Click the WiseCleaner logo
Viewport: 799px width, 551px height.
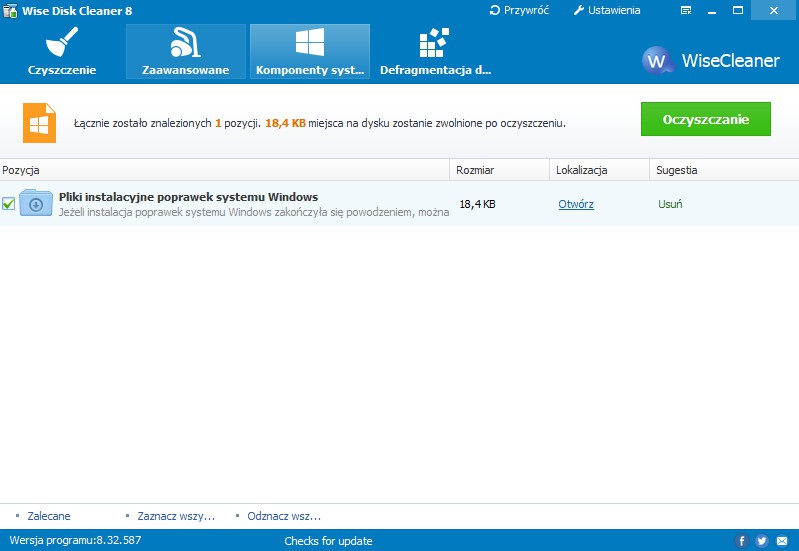pyautogui.click(x=710, y=61)
